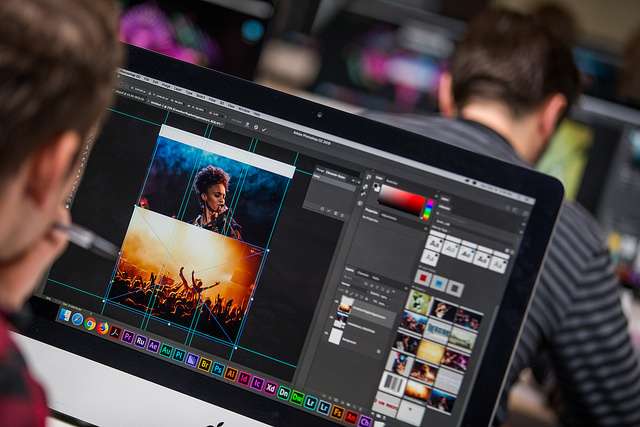Screen dimensions: 640x427
Task: Open the File menu
Action: 147,79
